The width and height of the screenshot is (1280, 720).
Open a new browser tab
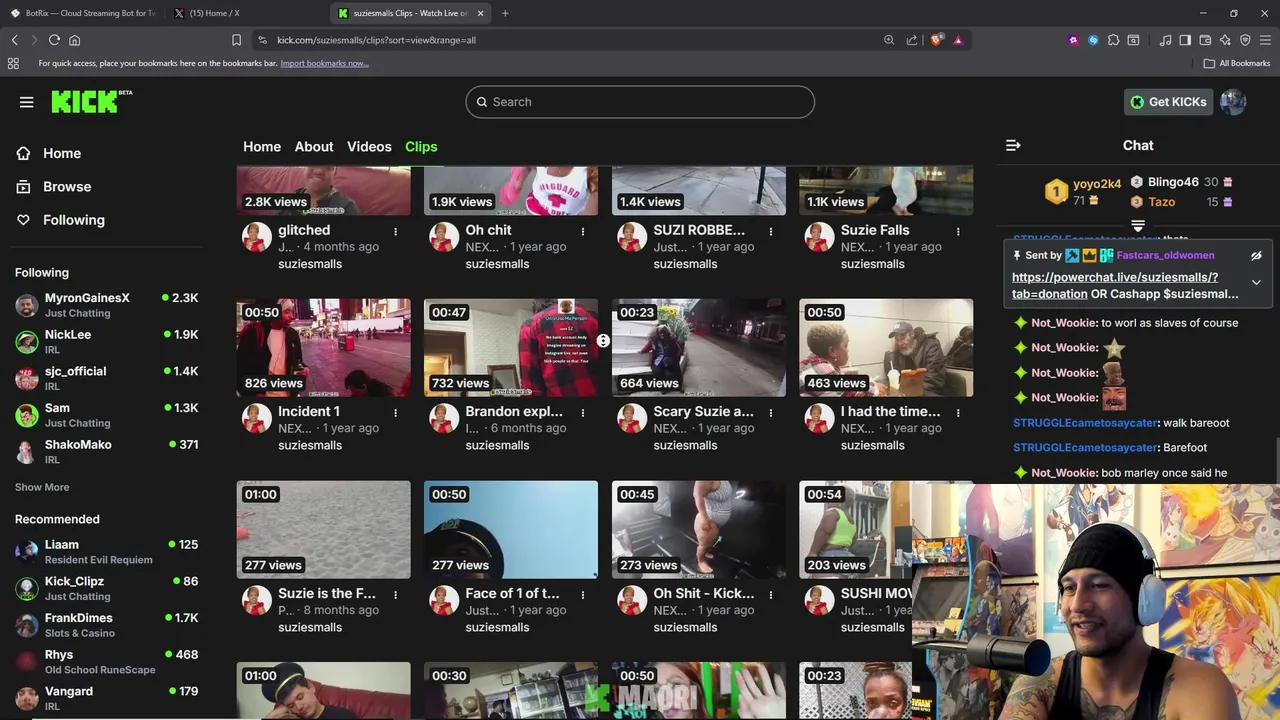click(x=505, y=13)
